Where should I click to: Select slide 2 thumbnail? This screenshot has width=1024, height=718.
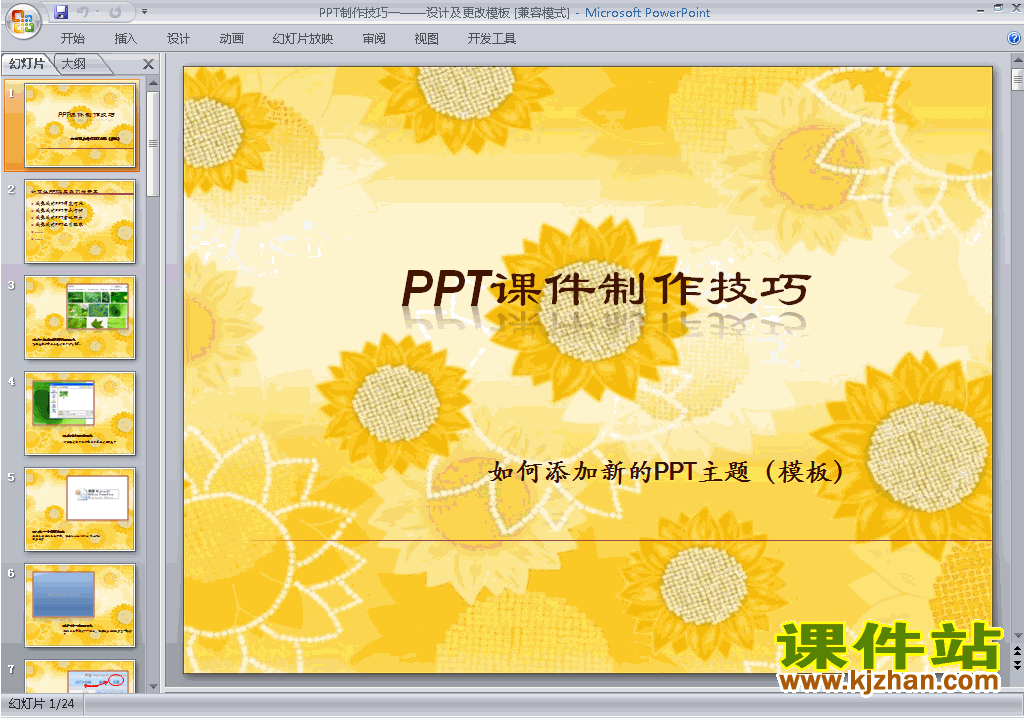pos(80,221)
